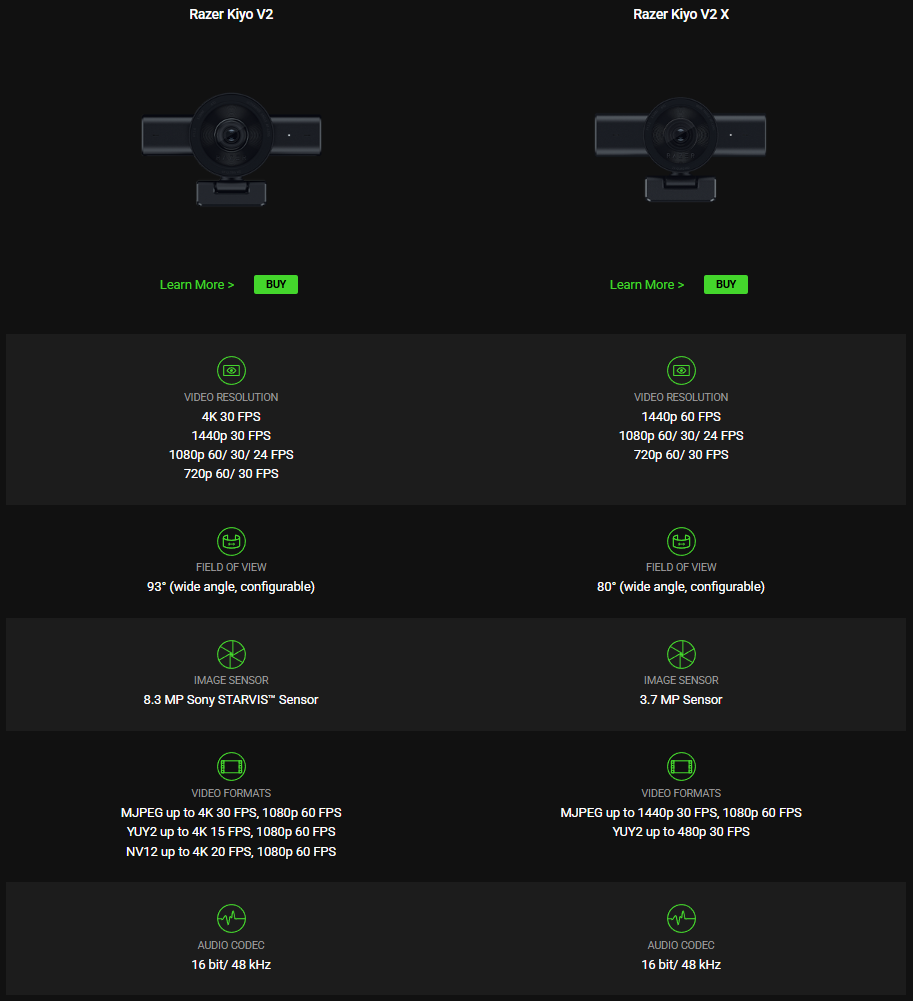
Task: Click the Audio Codec icon for Kiyo V2 X
Action: coord(681,918)
